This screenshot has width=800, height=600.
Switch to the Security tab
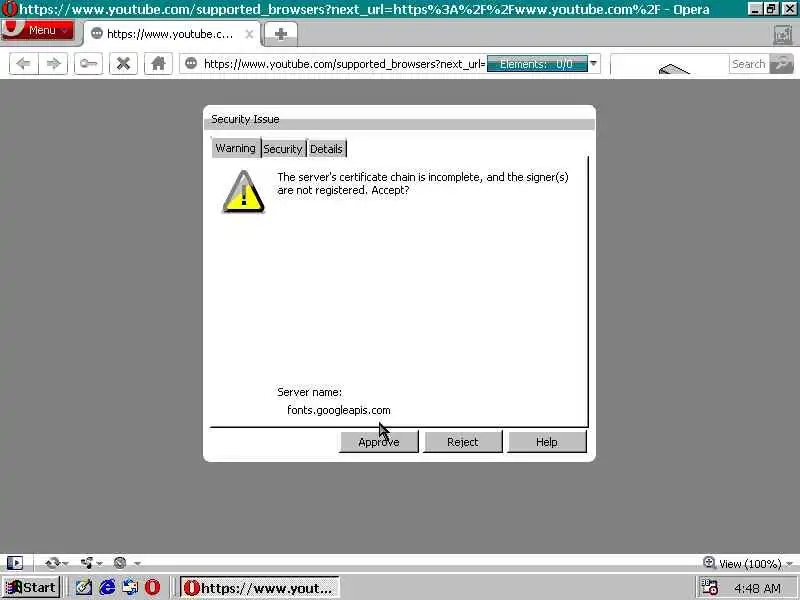point(283,148)
